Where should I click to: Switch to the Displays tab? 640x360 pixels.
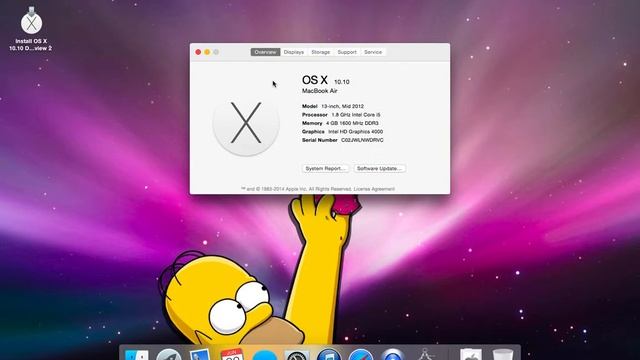pyautogui.click(x=294, y=52)
